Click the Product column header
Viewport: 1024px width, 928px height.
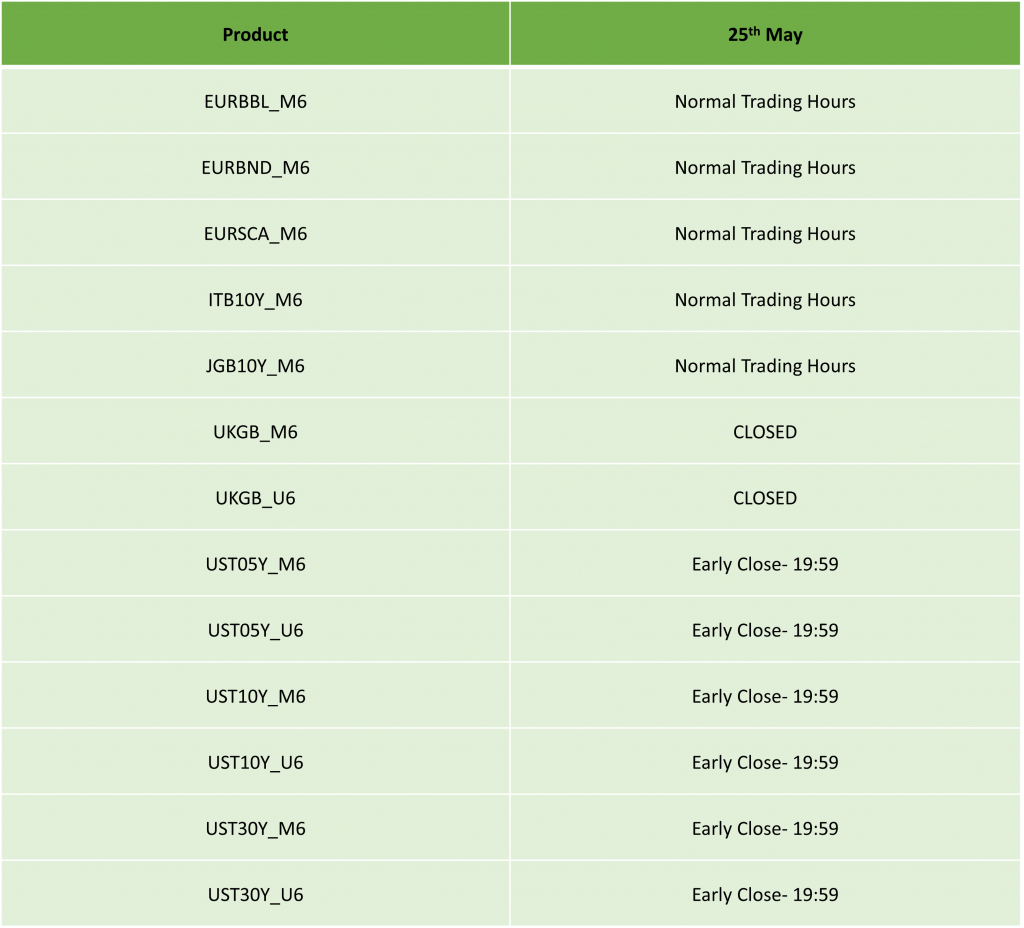pyautogui.click(x=255, y=35)
